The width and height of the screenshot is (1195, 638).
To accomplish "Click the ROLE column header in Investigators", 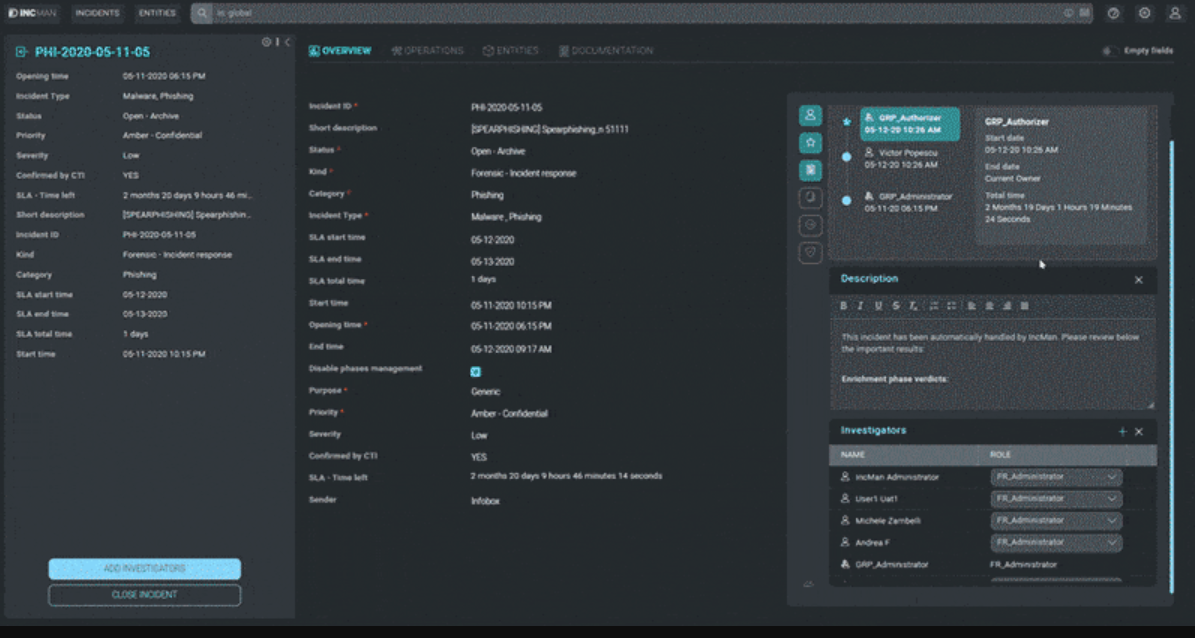I will coord(1000,454).
